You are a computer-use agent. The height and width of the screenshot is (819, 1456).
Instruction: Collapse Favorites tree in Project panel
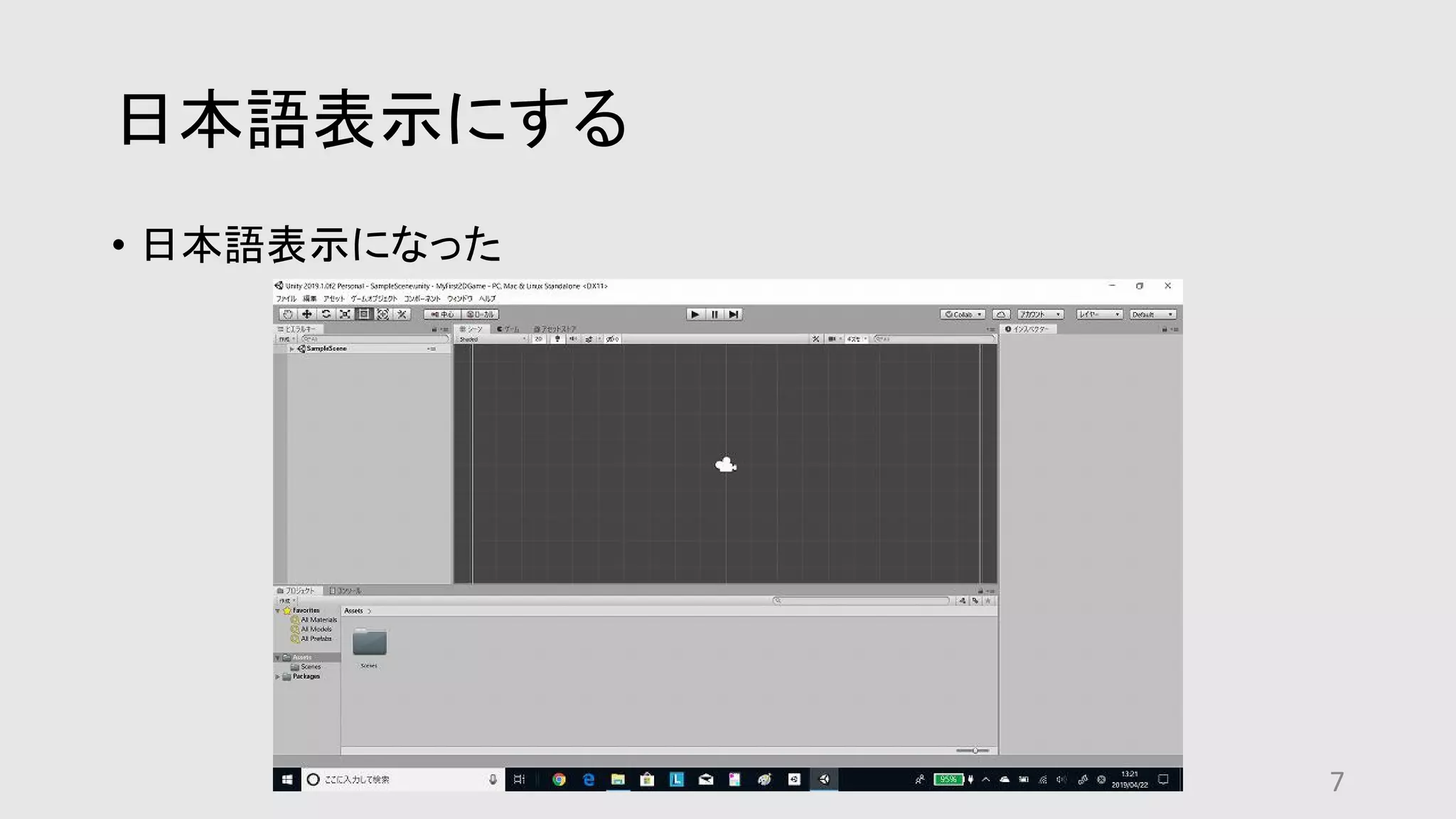point(278,611)
